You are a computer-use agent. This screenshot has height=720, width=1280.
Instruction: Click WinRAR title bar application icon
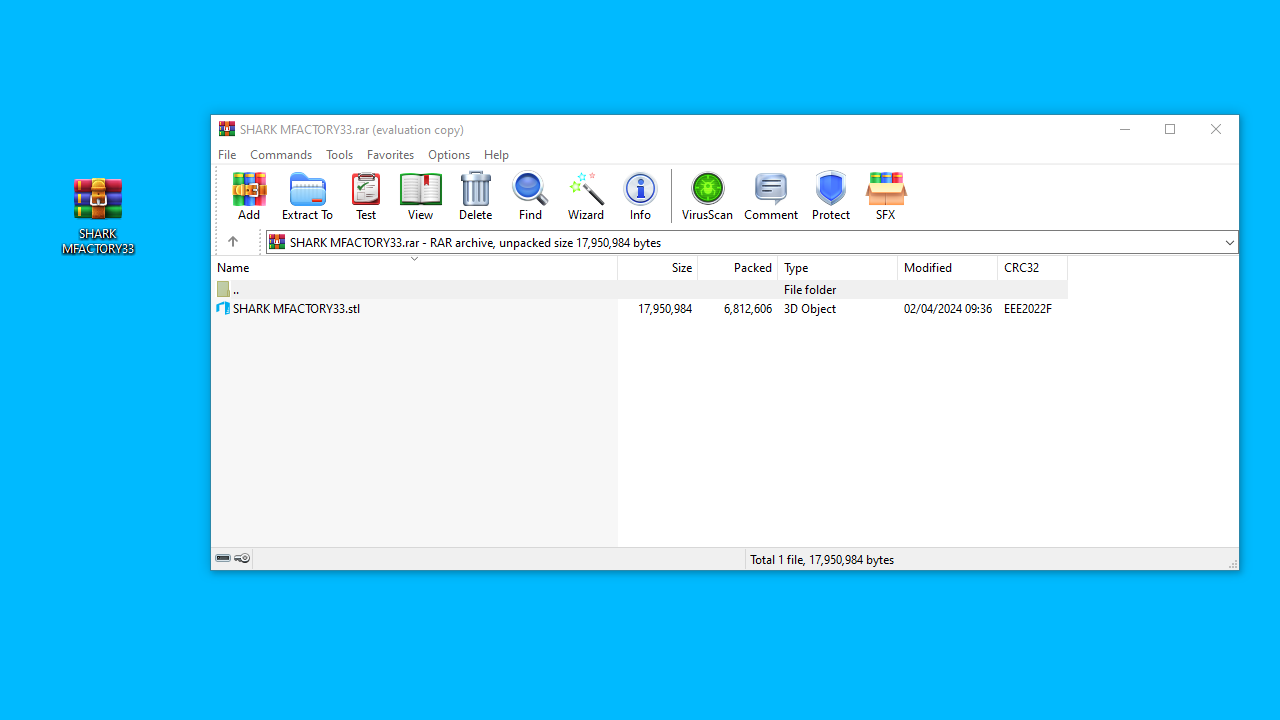(x=227, y=129)
